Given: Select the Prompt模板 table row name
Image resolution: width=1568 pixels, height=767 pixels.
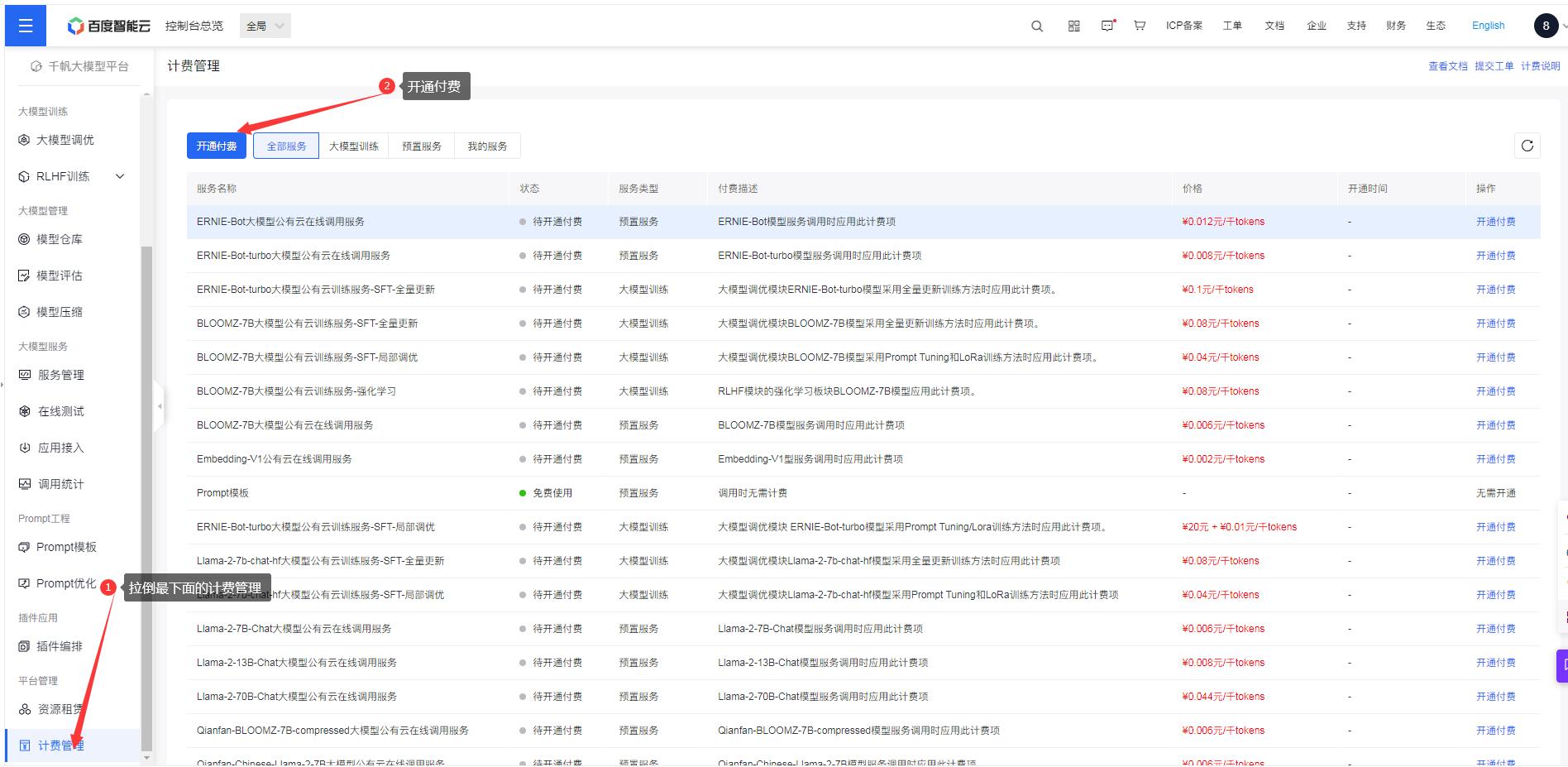Looking at the screenshot, I should tap(222, 493).
